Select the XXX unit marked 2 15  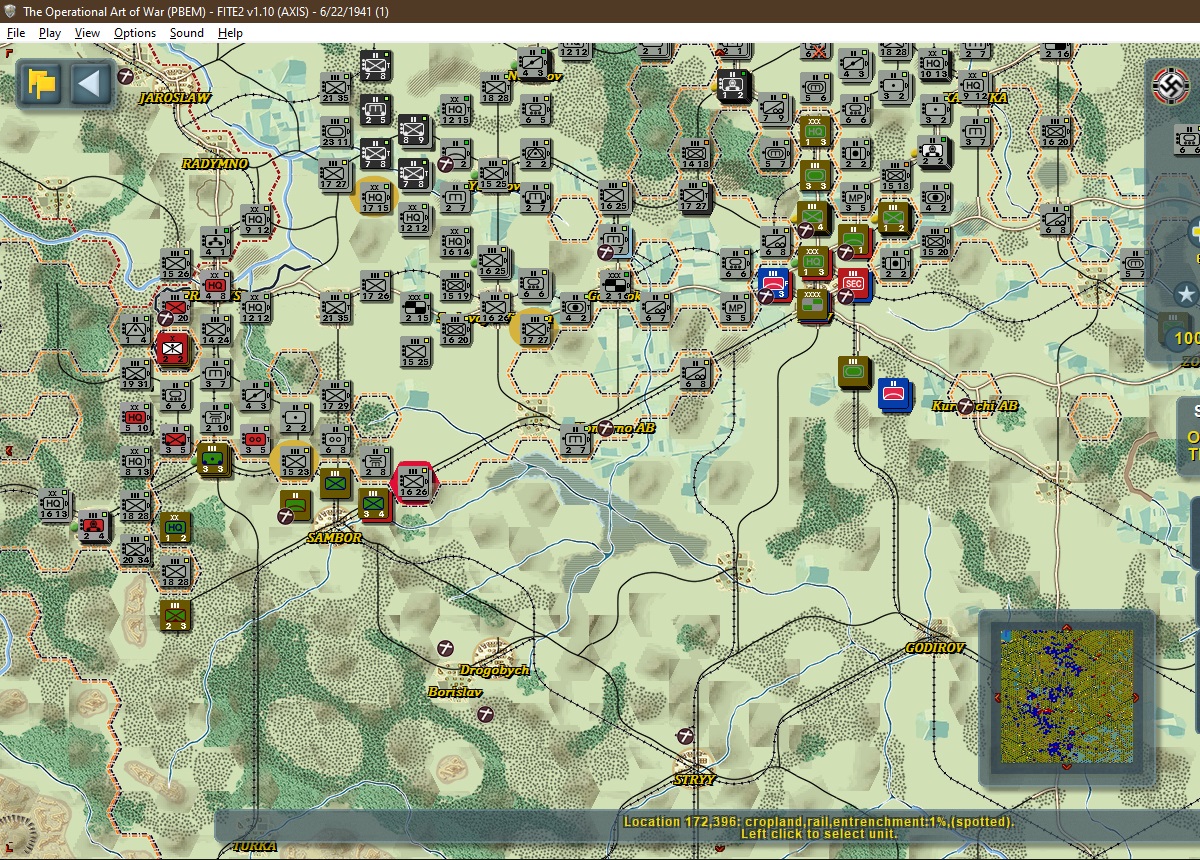click(x=415, y=306)
